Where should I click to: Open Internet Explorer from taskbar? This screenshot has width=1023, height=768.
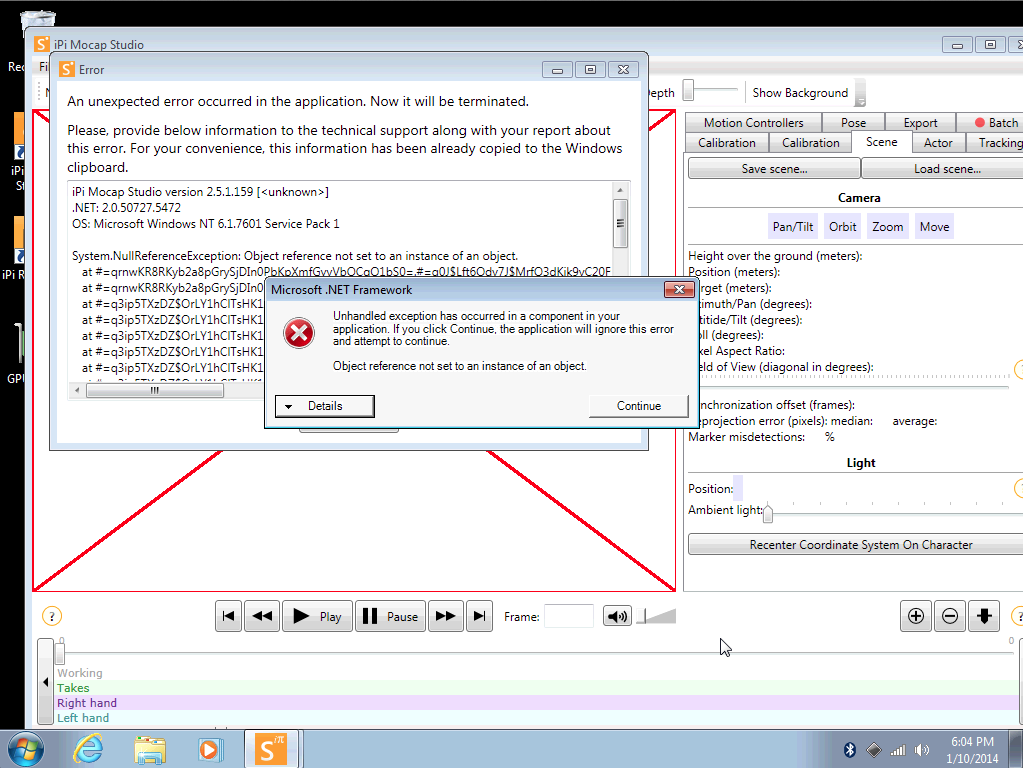click(87, 749)
